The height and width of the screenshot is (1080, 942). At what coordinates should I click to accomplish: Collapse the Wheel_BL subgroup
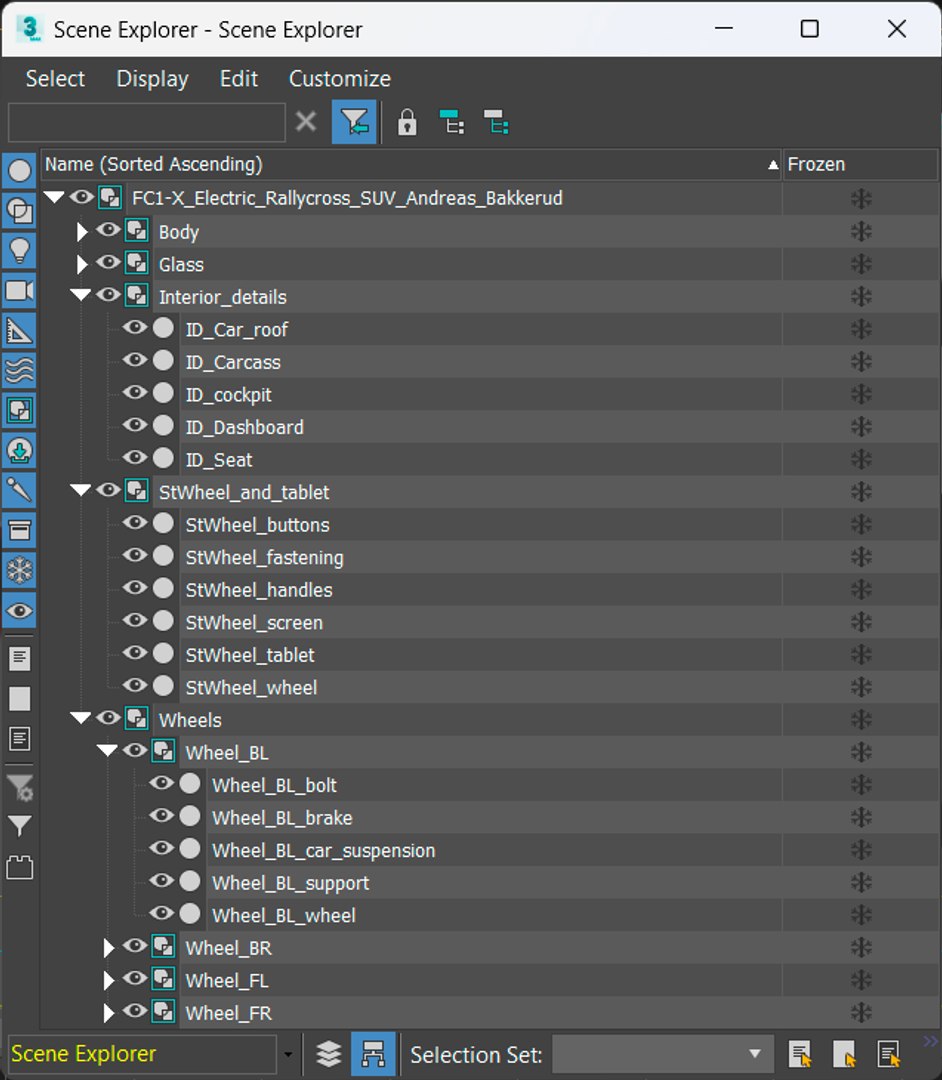[107, 751]
